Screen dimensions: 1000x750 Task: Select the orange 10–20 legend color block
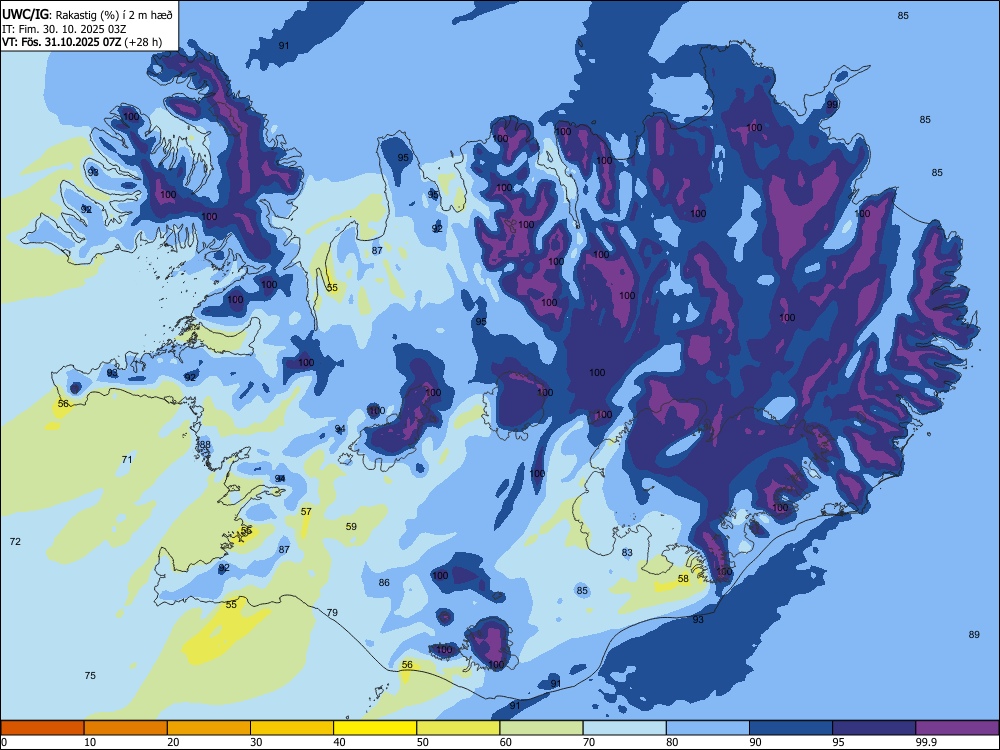tap(126, 728)
